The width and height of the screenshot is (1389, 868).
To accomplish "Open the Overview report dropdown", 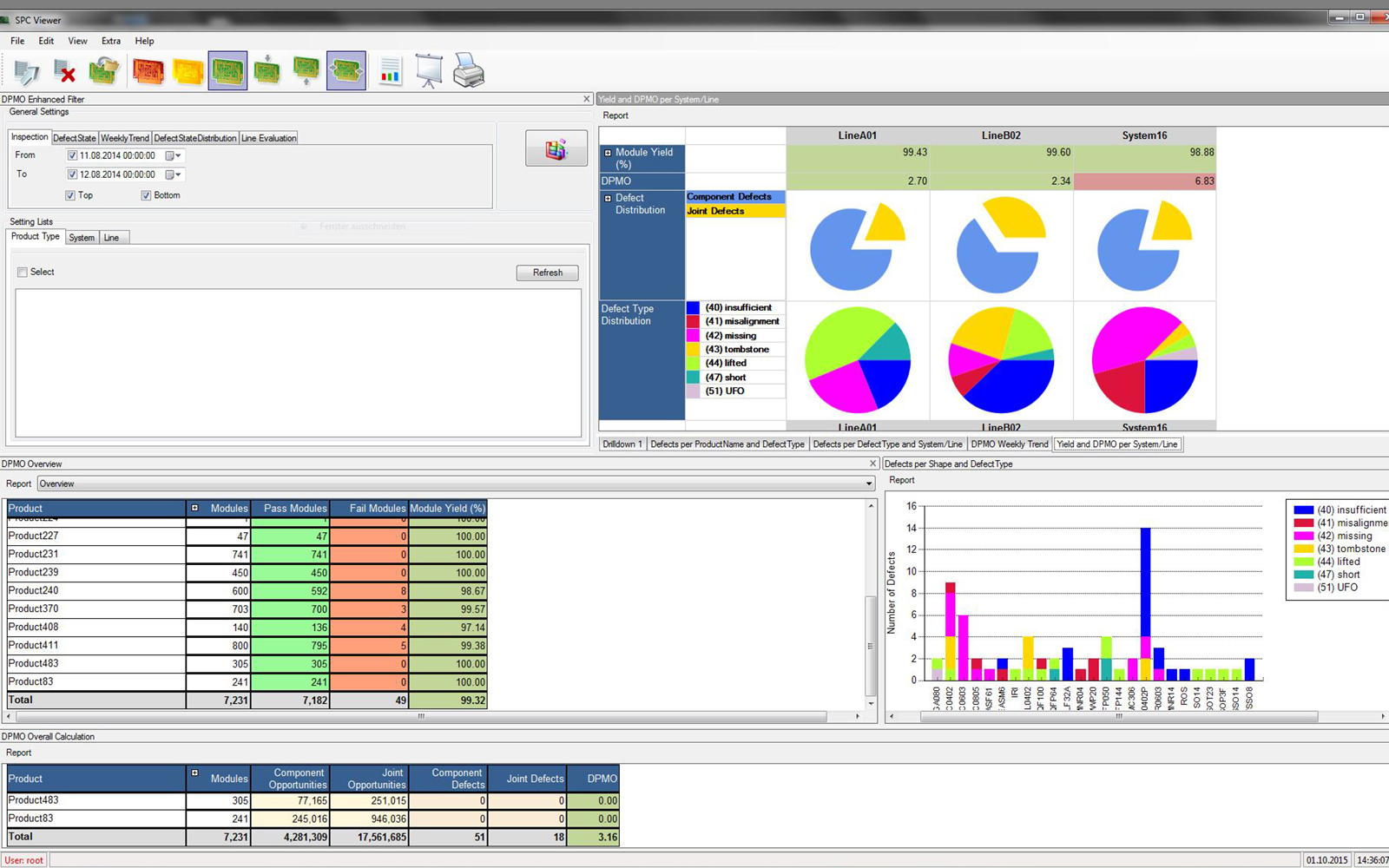I will coord(868,484).
